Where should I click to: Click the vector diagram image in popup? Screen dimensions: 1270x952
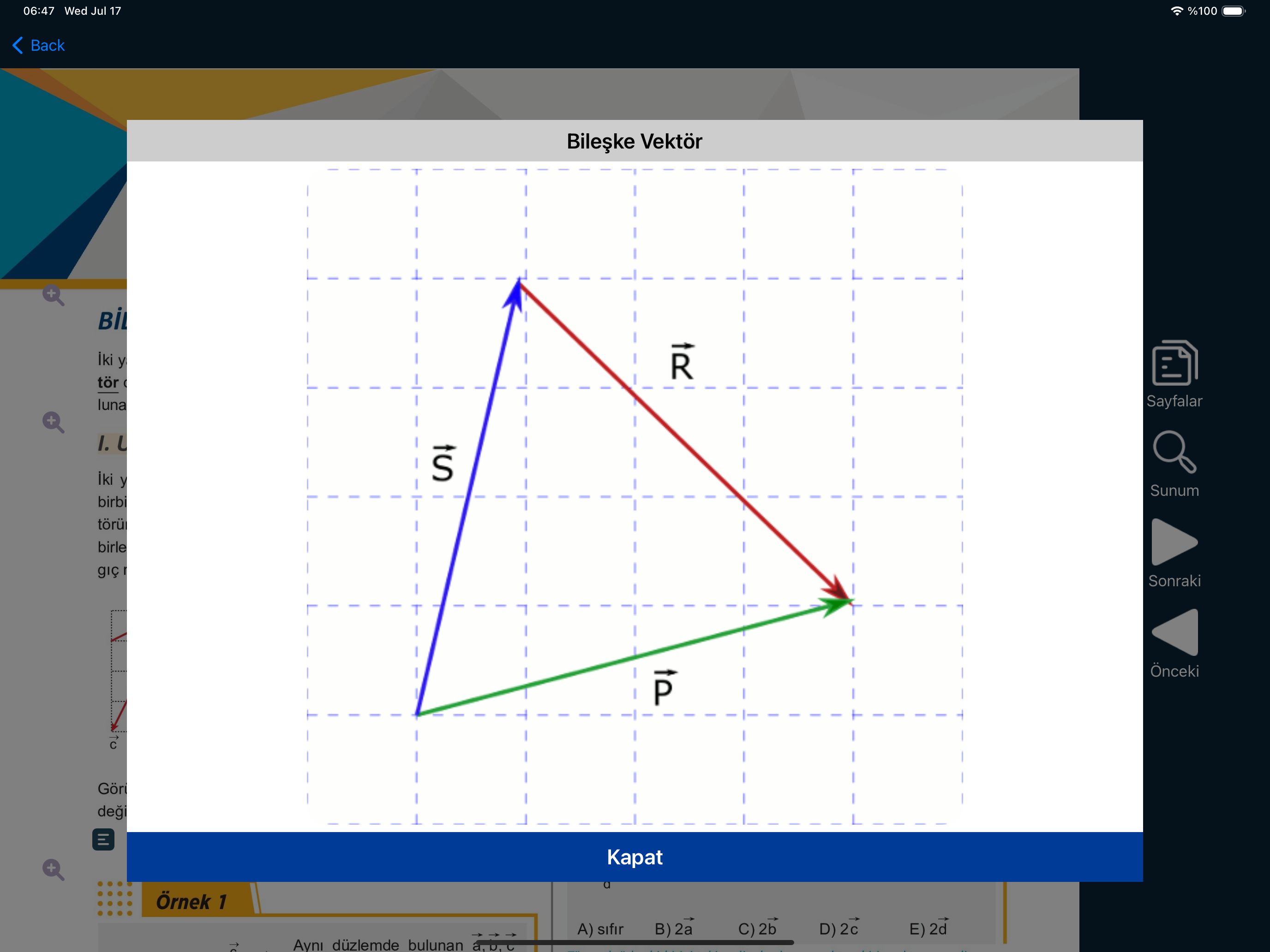tap(635, 496)
